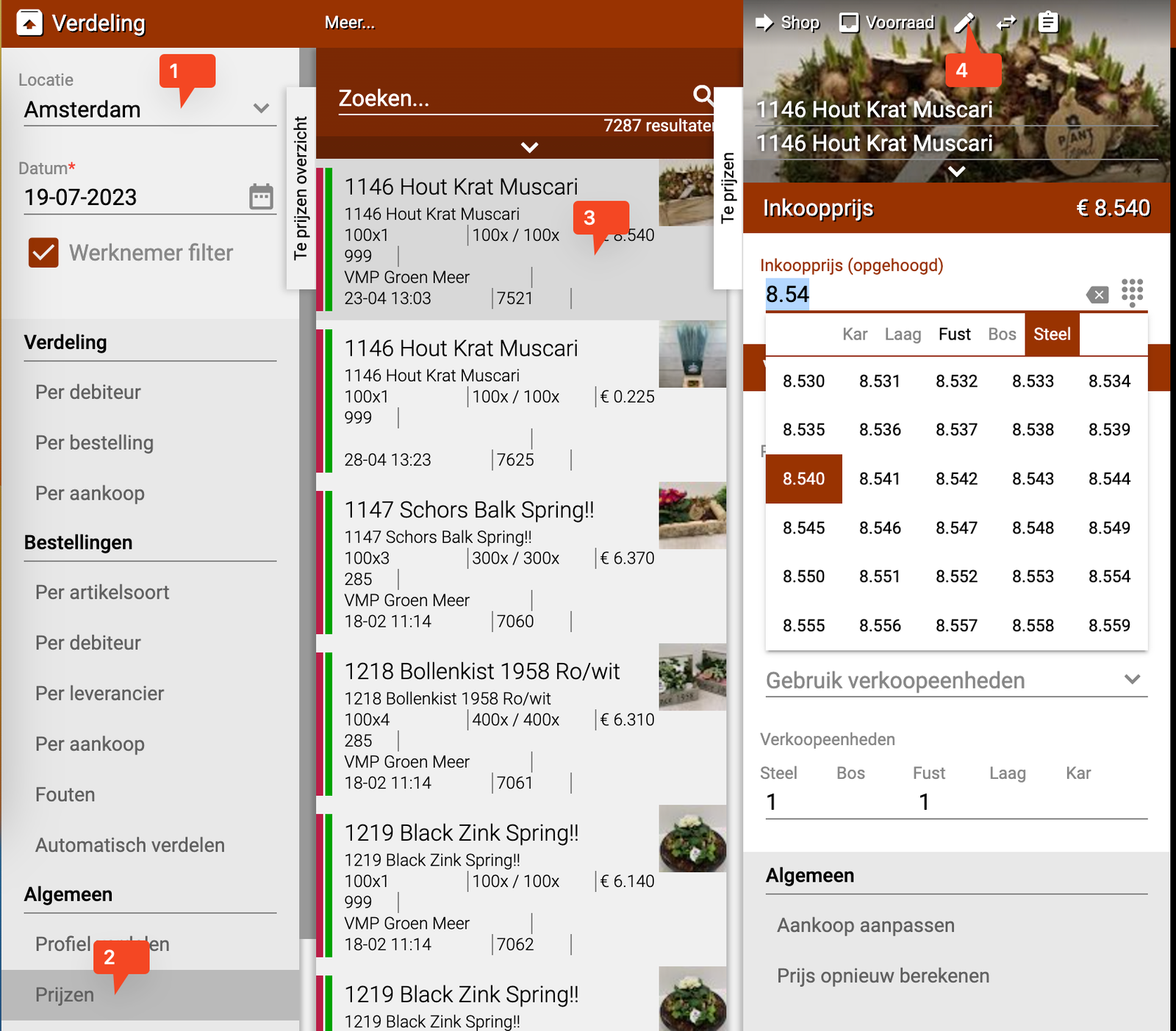Viewport: 1176px width, 1031px height.
Task: Select price 8.559 in the grid
Action: 1109,626
